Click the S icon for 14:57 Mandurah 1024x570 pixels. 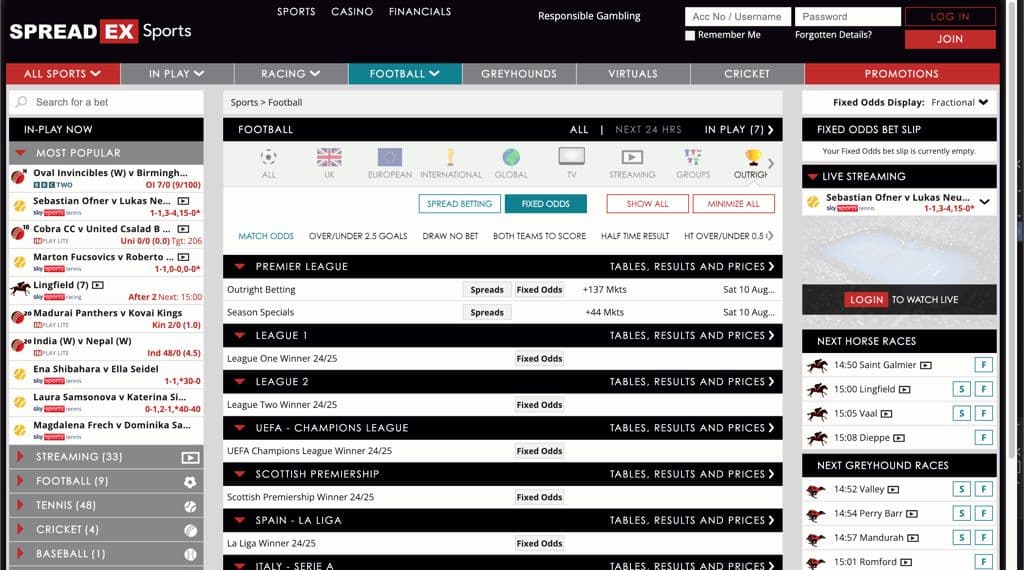[961, 537]
